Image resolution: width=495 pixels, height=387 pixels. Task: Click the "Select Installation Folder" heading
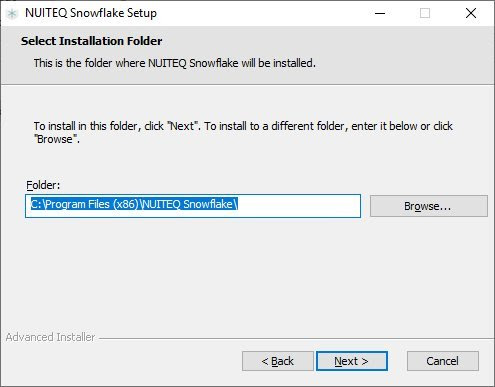pos(92,41)
